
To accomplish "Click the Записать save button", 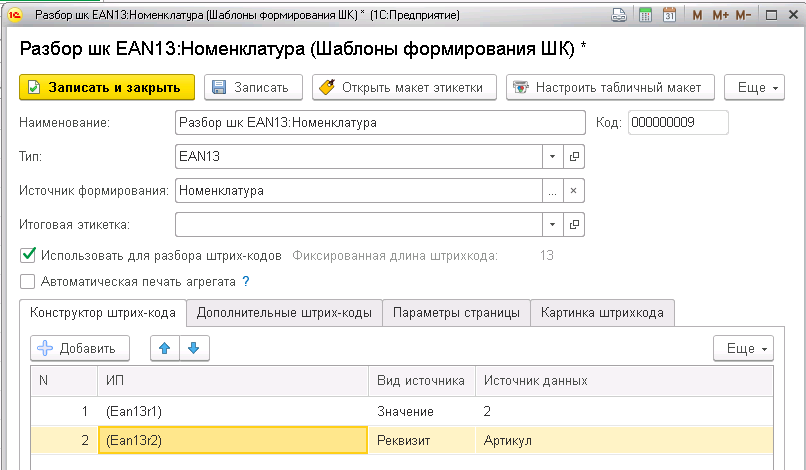I will click(x=253, y=87).
